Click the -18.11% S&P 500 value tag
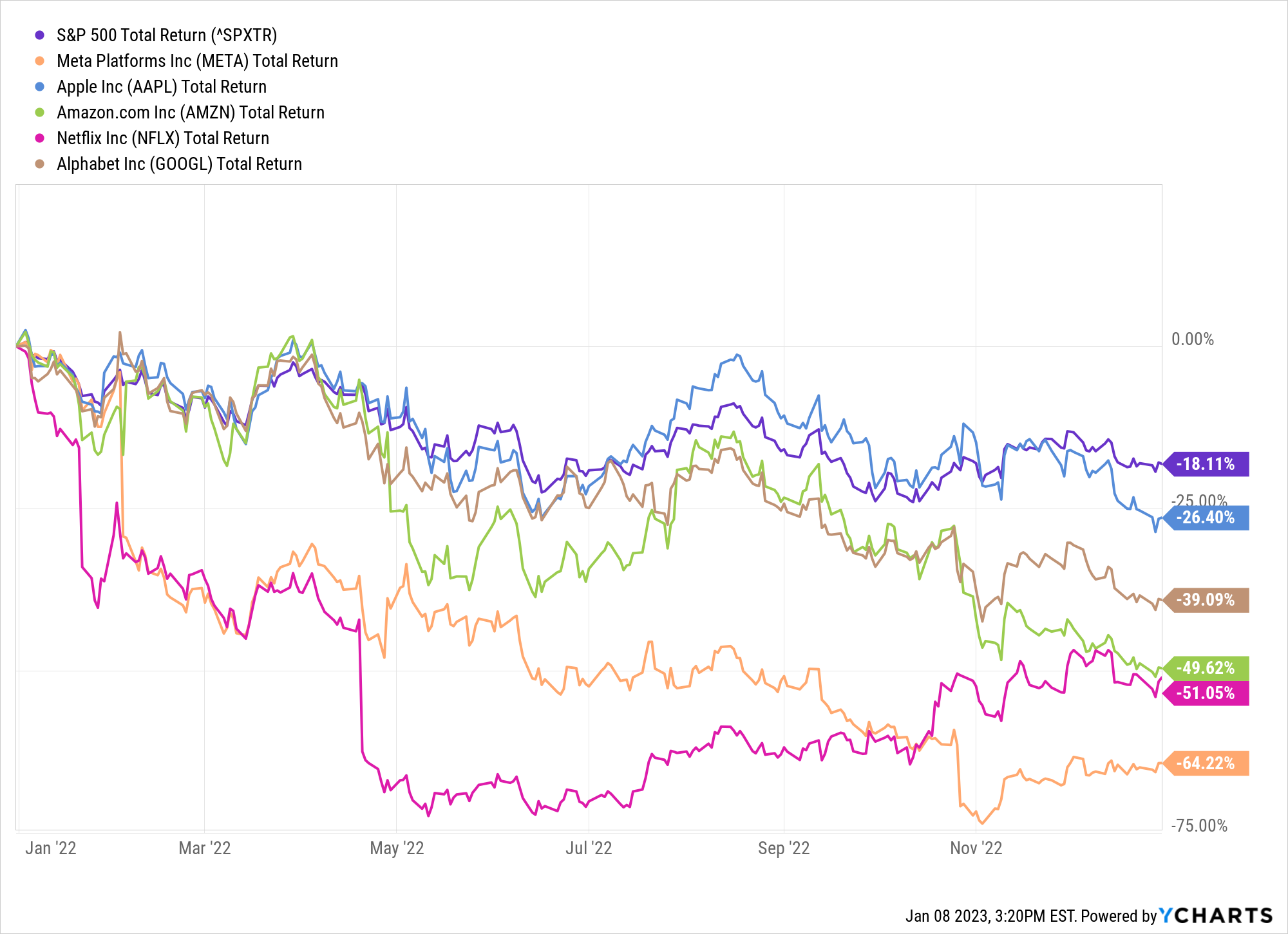Screen dimensions: 1288x934 coord(1206,464)
